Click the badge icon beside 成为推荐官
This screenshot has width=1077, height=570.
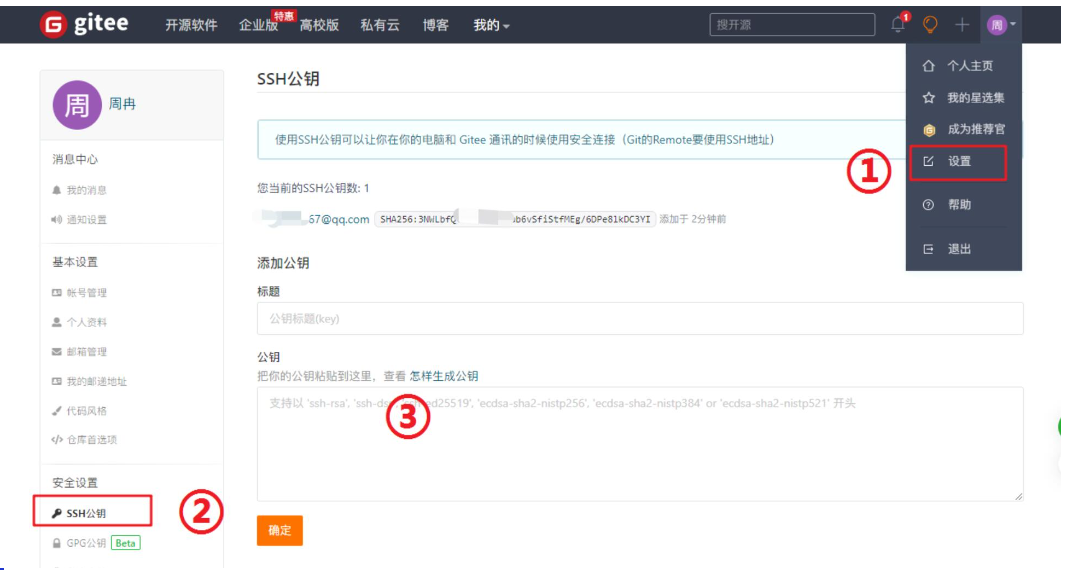pyautogui.click(x=929, y=130)
